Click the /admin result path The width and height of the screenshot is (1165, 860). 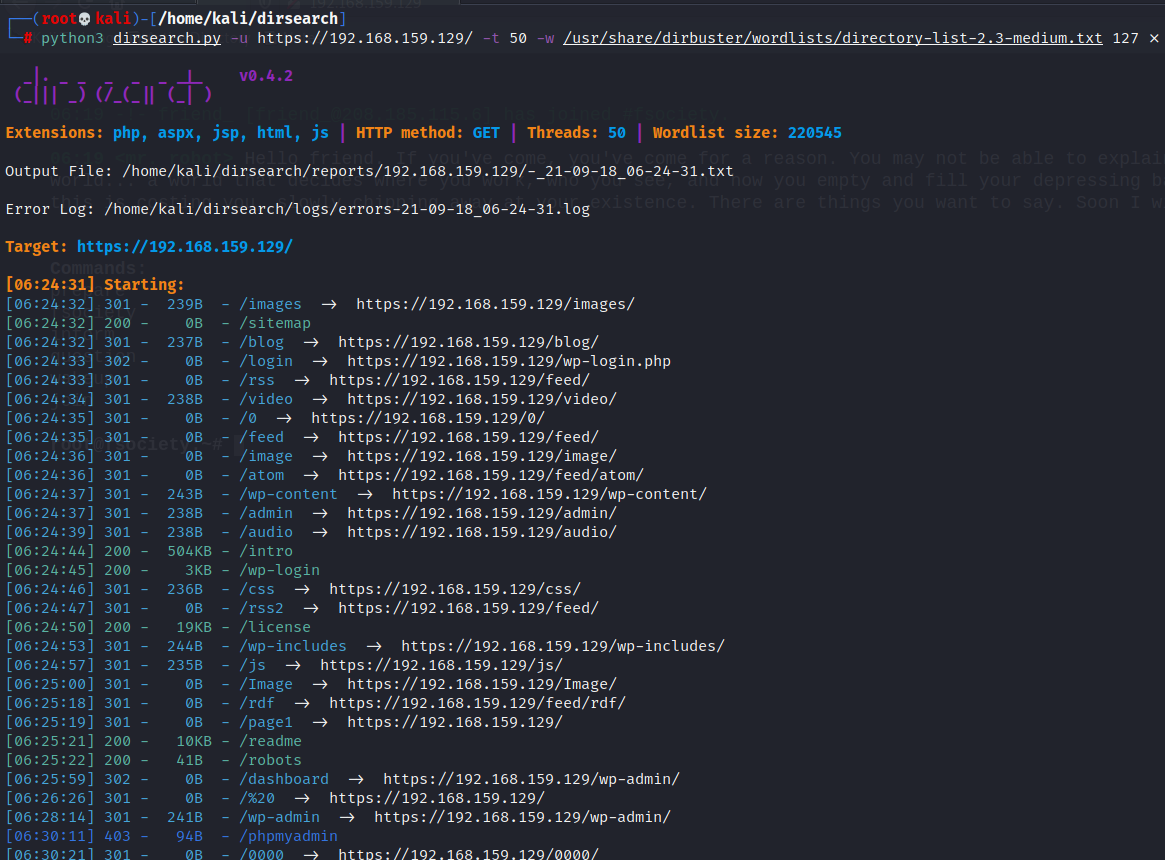pos(266,513)
